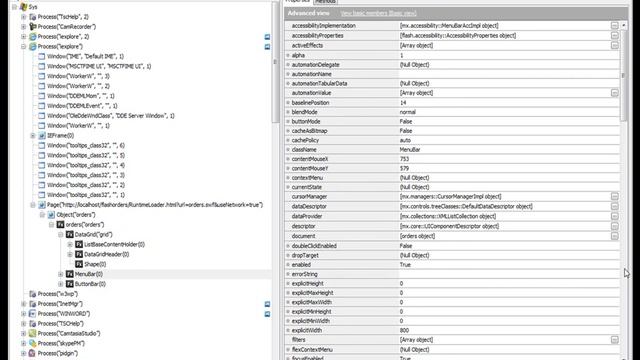Select the Window("tooltips_class32", "", 6) node
Screen dimensions: 640x360
(x=86, y=145)
